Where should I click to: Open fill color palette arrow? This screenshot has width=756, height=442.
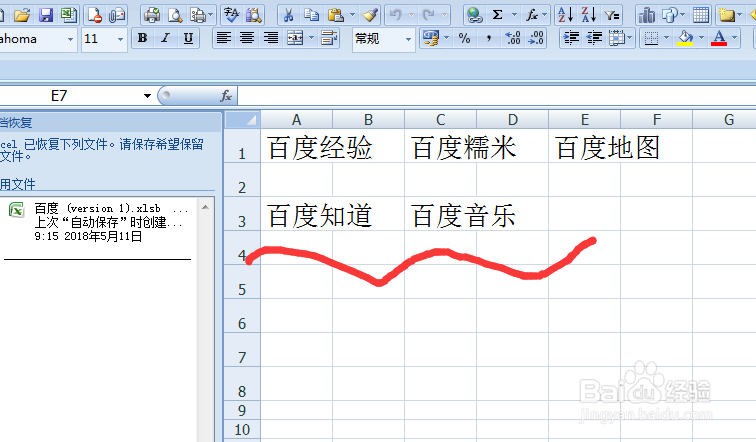(x=701, y=38)
